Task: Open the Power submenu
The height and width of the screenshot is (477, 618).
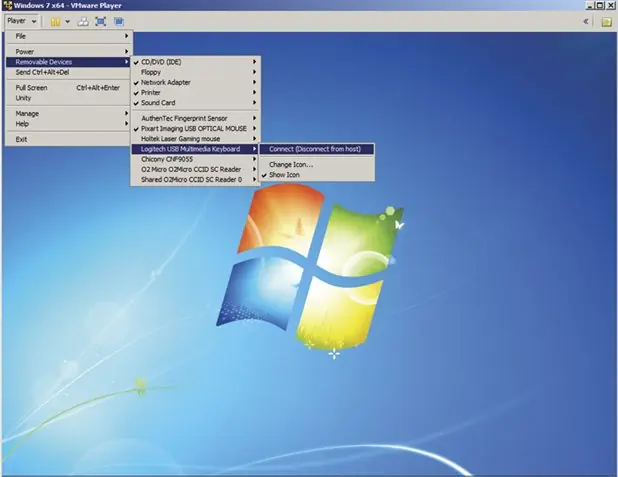Action: pos(69,52)
